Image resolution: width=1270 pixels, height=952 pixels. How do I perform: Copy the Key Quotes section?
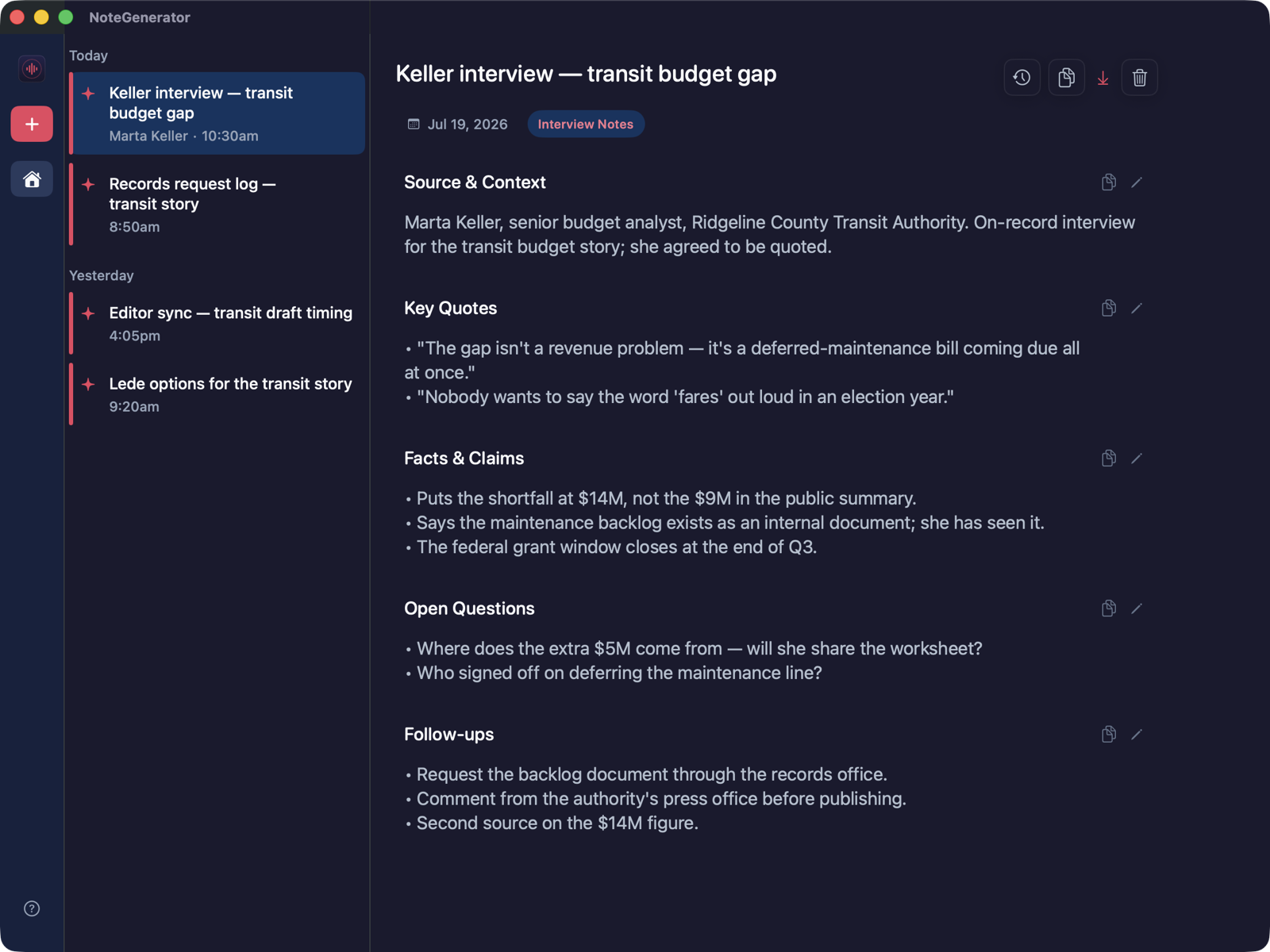tap(1109, 308)
